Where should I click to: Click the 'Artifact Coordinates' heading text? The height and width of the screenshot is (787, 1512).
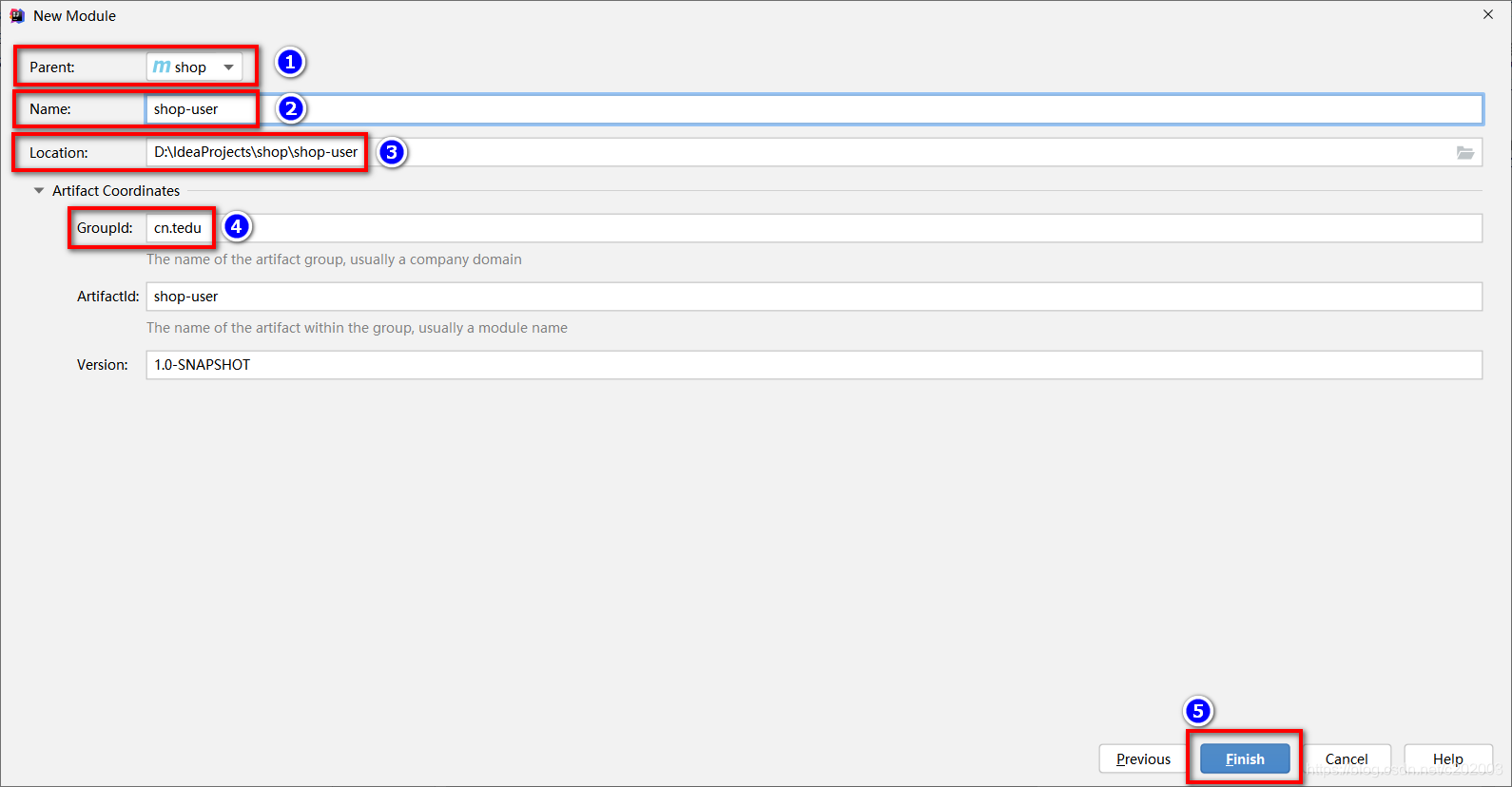click(x=116, y=191)
